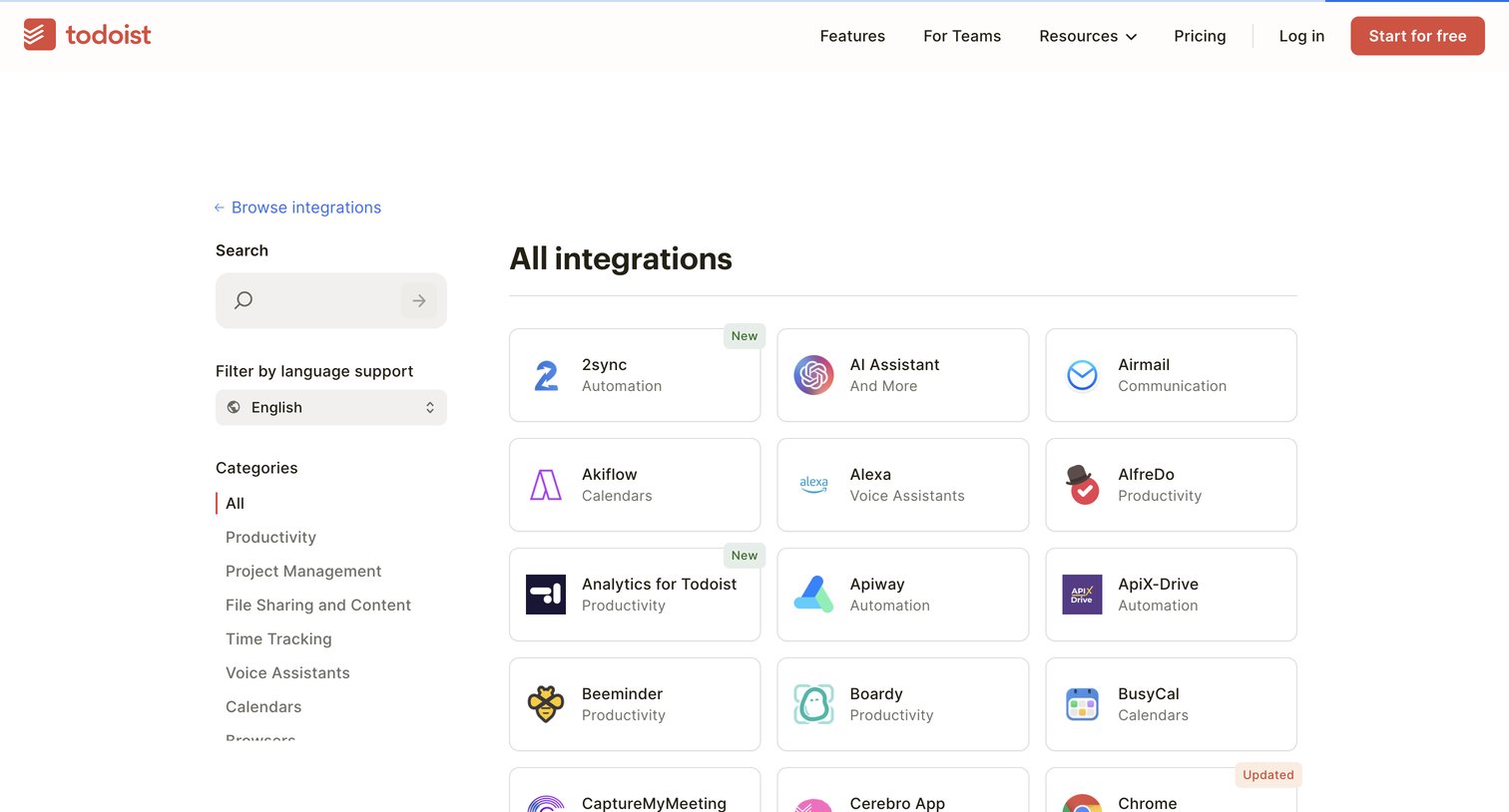Open the Apiway integration title
1509x812 pixels.
pyautogui.click(x=877, y=585)
